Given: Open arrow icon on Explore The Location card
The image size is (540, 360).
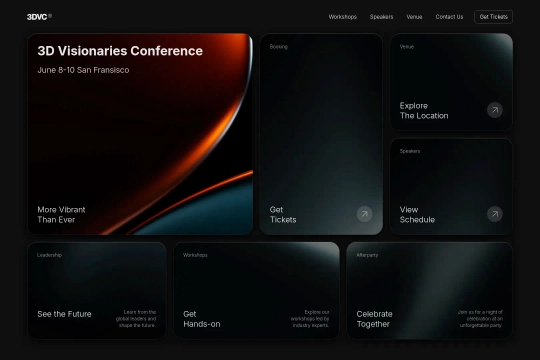Looking at the screenshot, I should 495,110.
